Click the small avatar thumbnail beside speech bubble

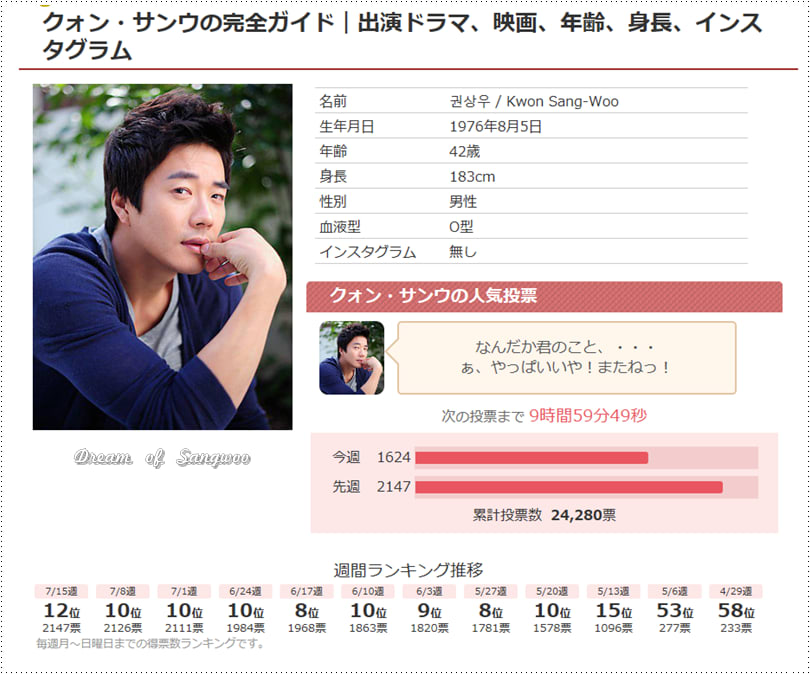(351, 358)
